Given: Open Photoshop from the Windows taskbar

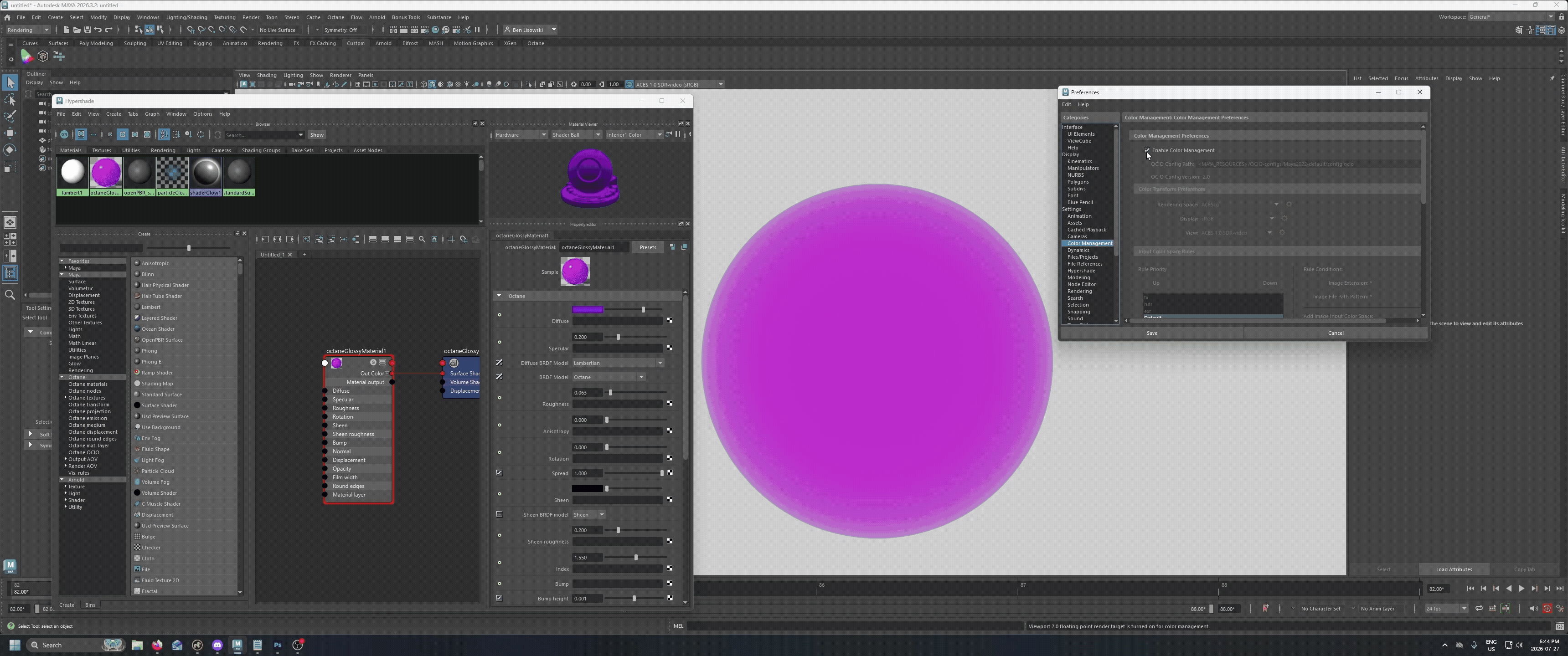Looking at the screenshot, I should tap(278, 645).
